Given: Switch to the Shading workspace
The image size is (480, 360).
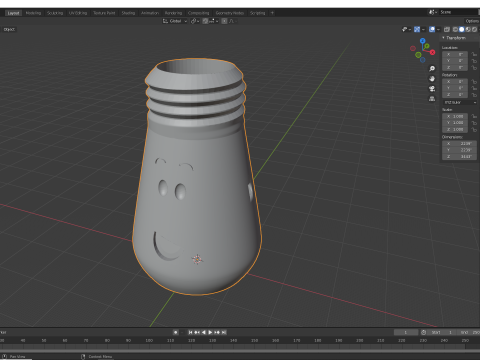Looking at the screenshot, I should 128,13.
